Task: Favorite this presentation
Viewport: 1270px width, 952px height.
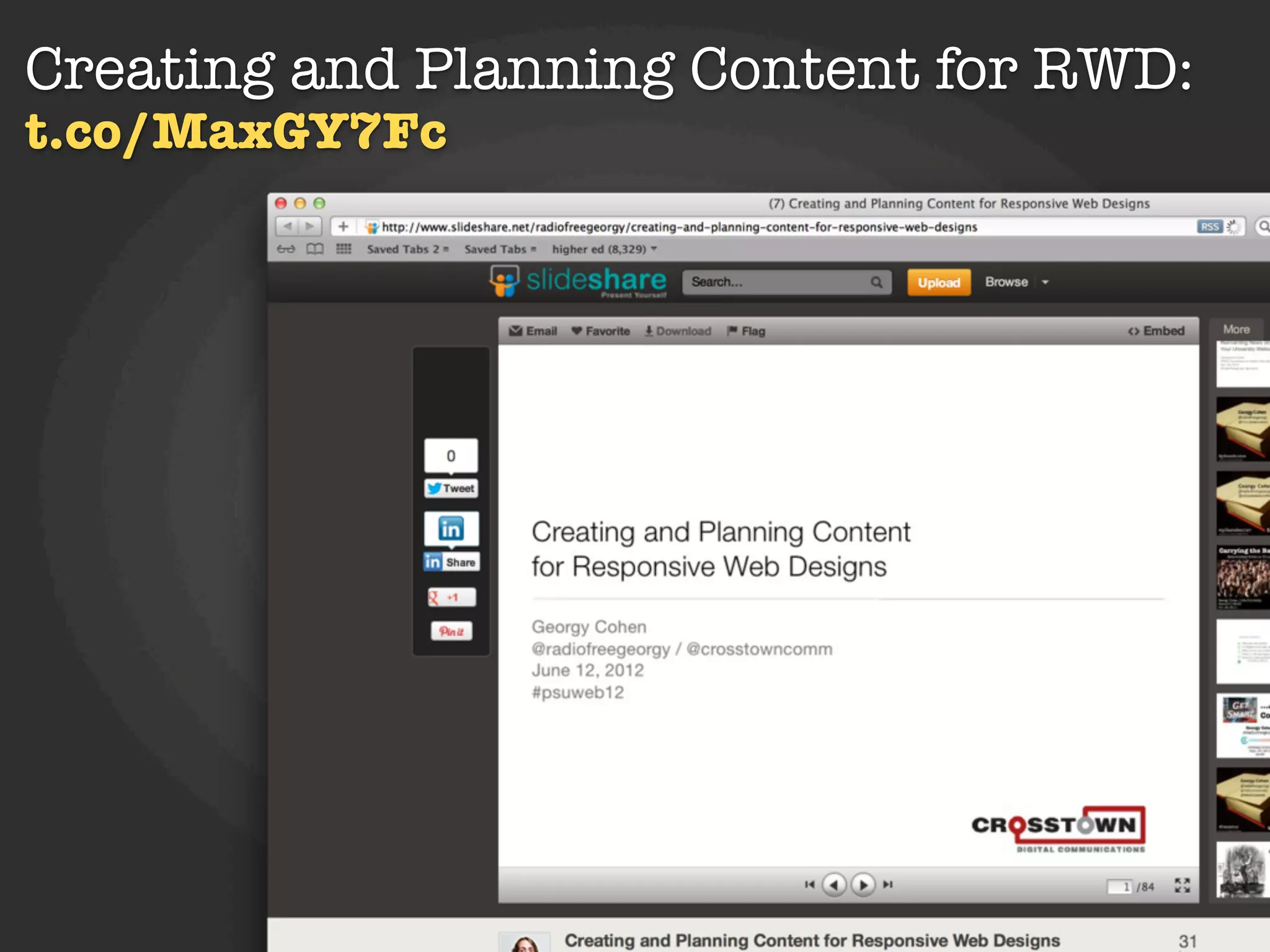Action: [600, 331]
